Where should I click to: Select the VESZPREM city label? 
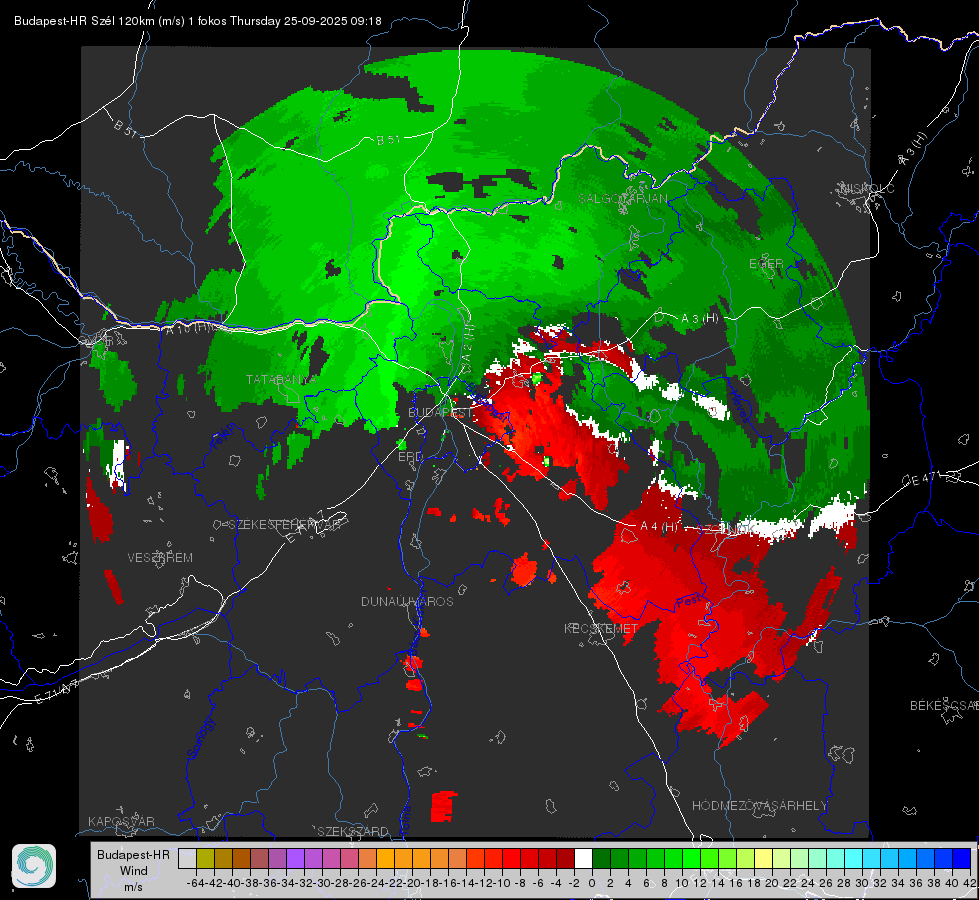tap(160, 558)
